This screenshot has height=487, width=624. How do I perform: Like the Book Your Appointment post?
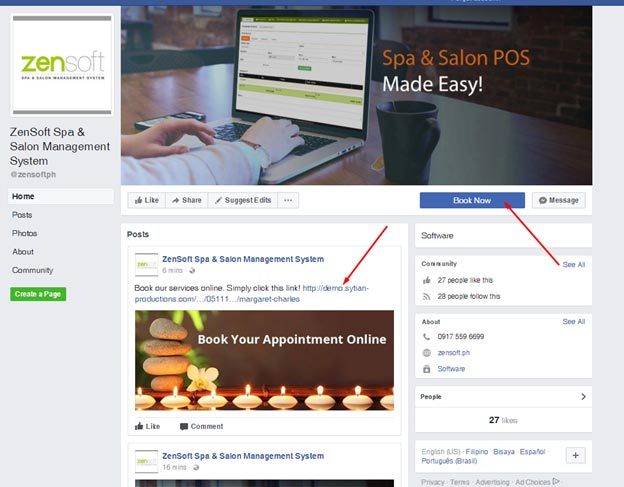point(148,426)
